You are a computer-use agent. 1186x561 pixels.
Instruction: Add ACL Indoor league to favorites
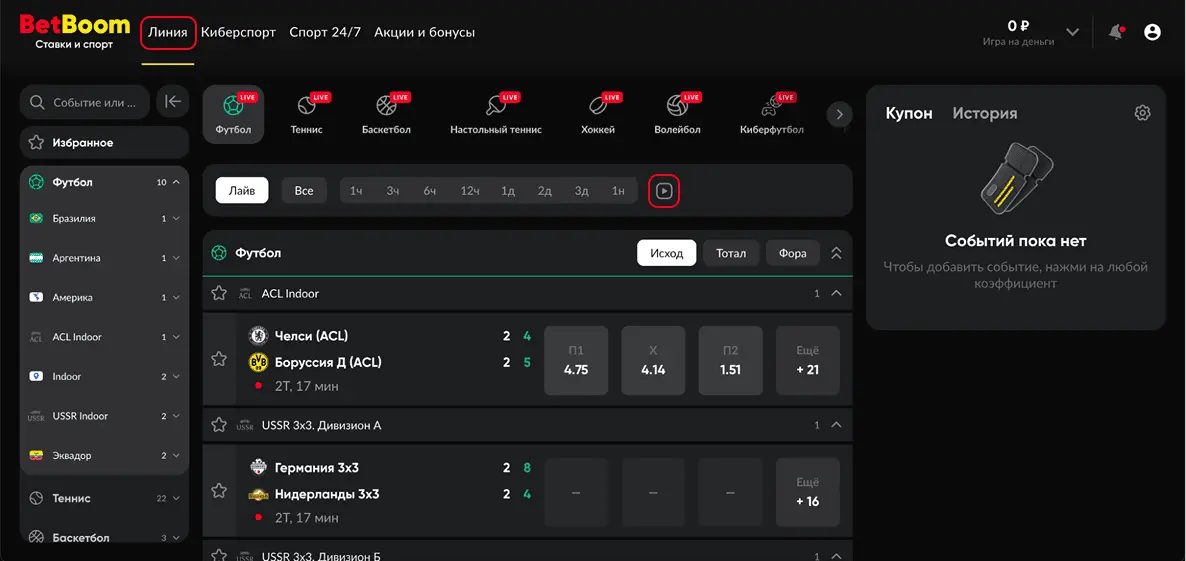[219, 294]
